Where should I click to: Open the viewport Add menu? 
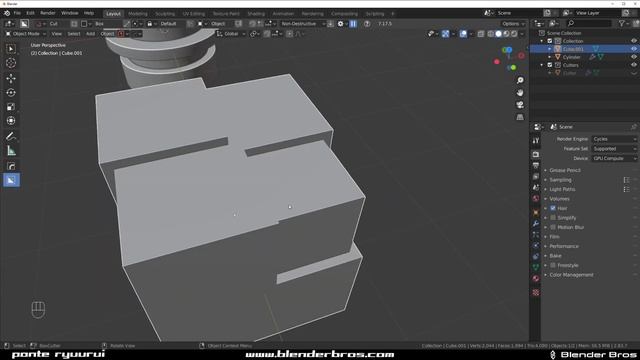(90, 34)
